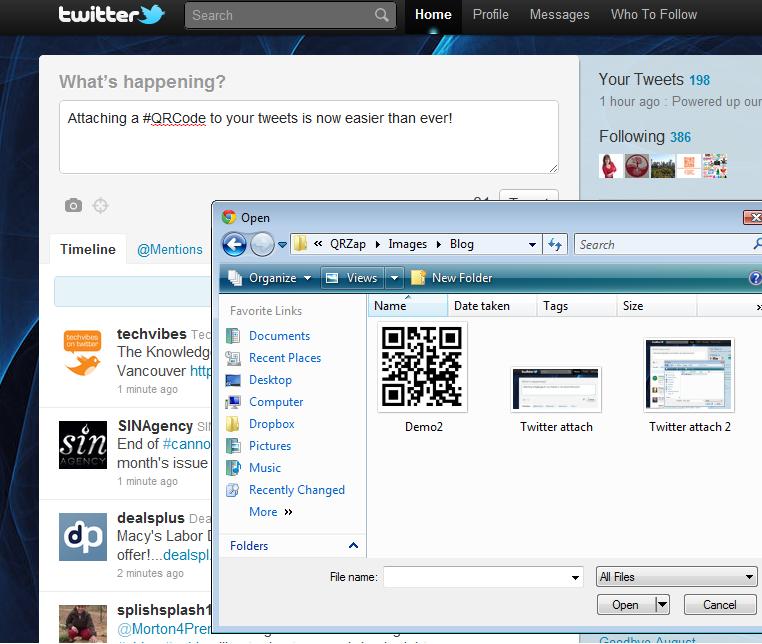Open the techvibes username link
Viewport: 762px width, 644px height.
pos(152,334)
